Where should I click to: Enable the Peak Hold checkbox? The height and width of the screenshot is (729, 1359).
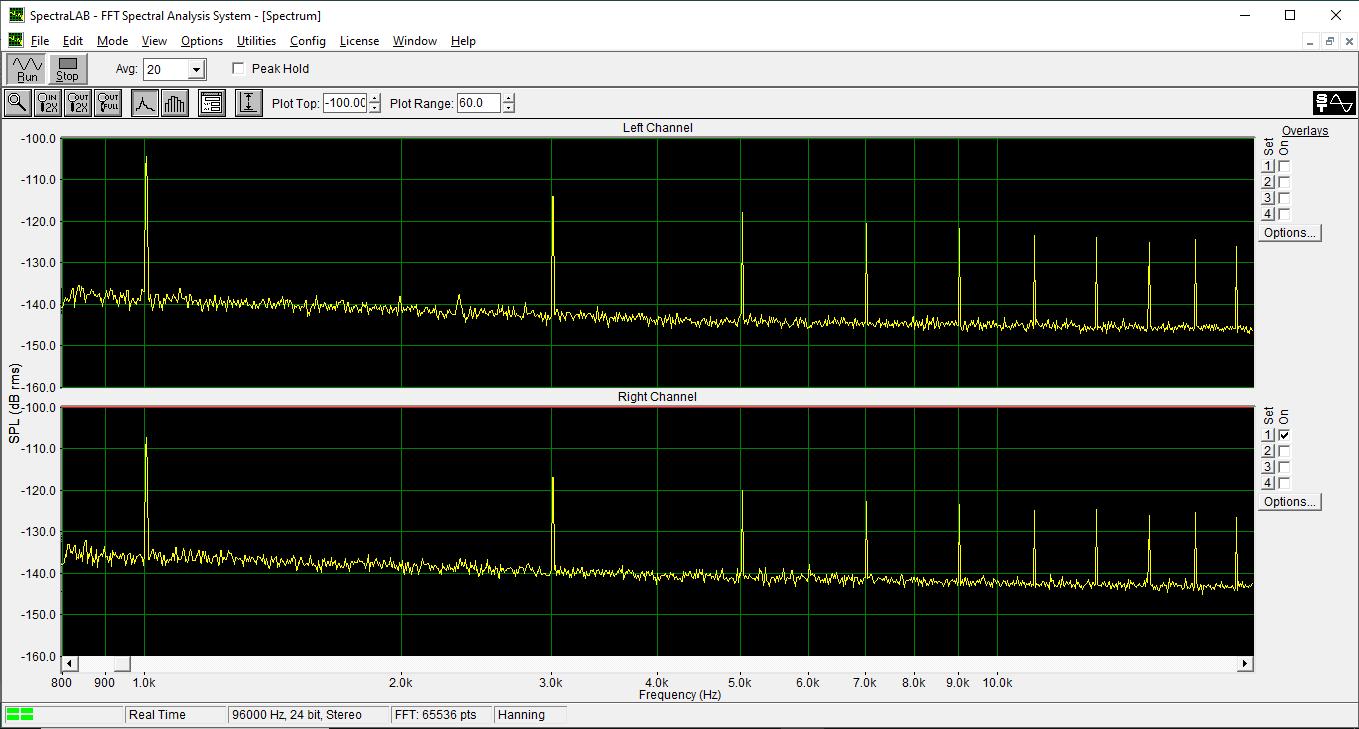point(238,69)
